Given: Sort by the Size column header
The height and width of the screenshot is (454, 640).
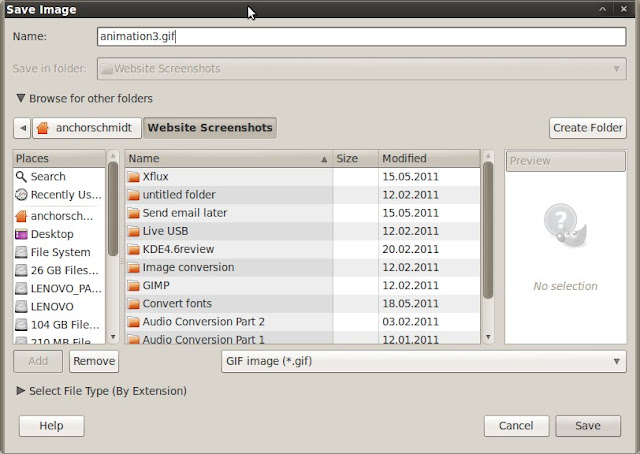Looking at the screenshot, I should [x=355, y=158].
